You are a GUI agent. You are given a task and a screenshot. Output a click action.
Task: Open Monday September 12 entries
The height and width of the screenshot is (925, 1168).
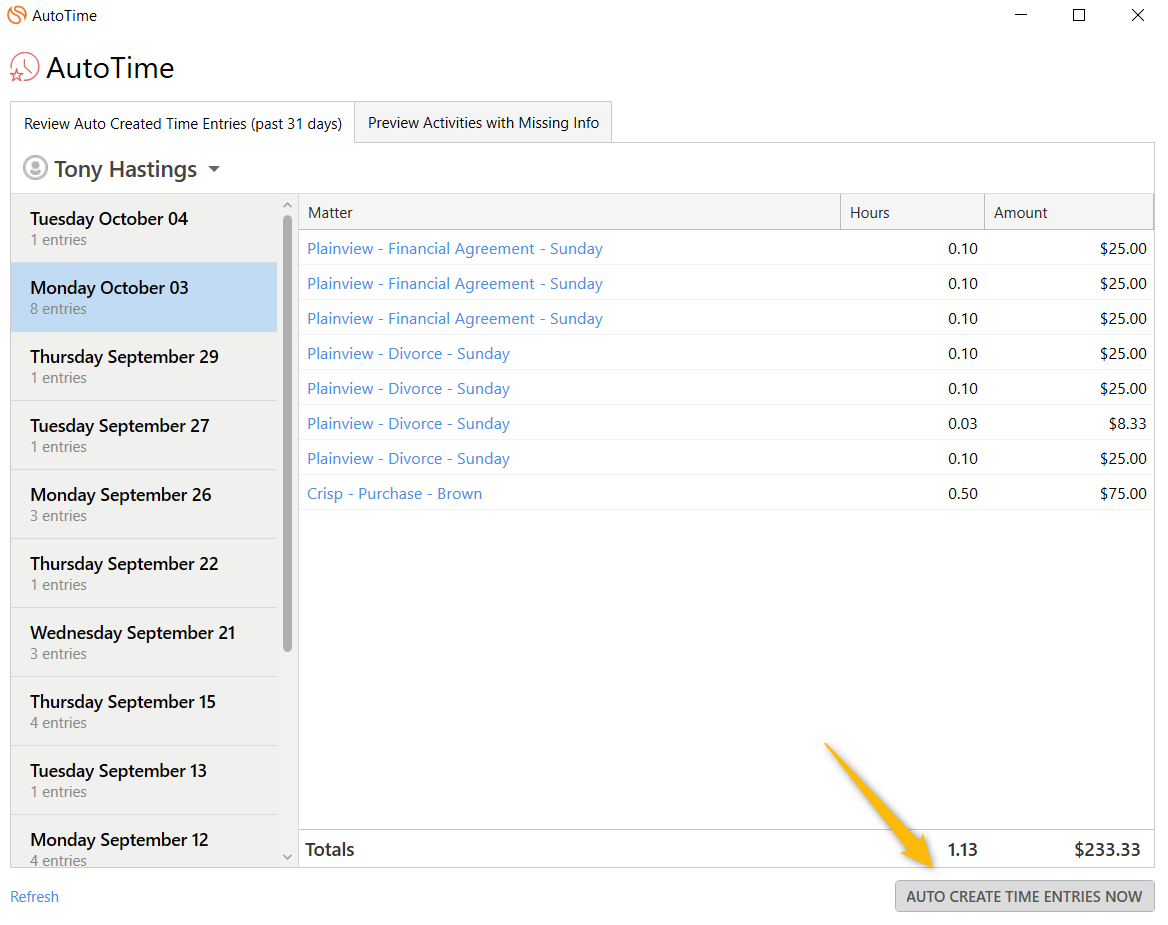(144, 842)
